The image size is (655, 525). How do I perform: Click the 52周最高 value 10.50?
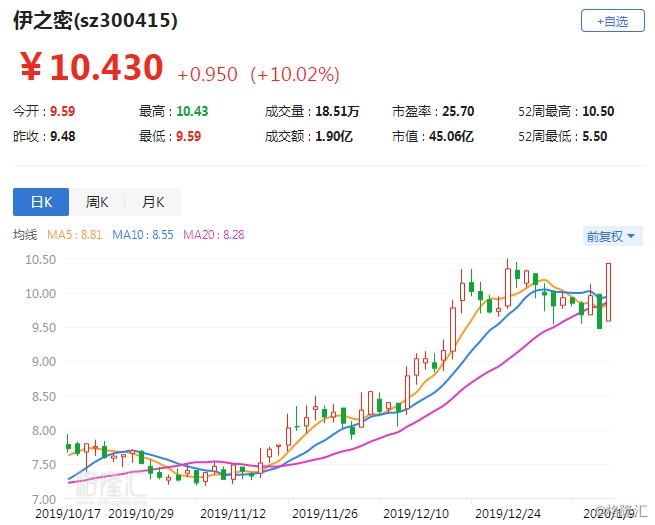(x=598, y=112)
